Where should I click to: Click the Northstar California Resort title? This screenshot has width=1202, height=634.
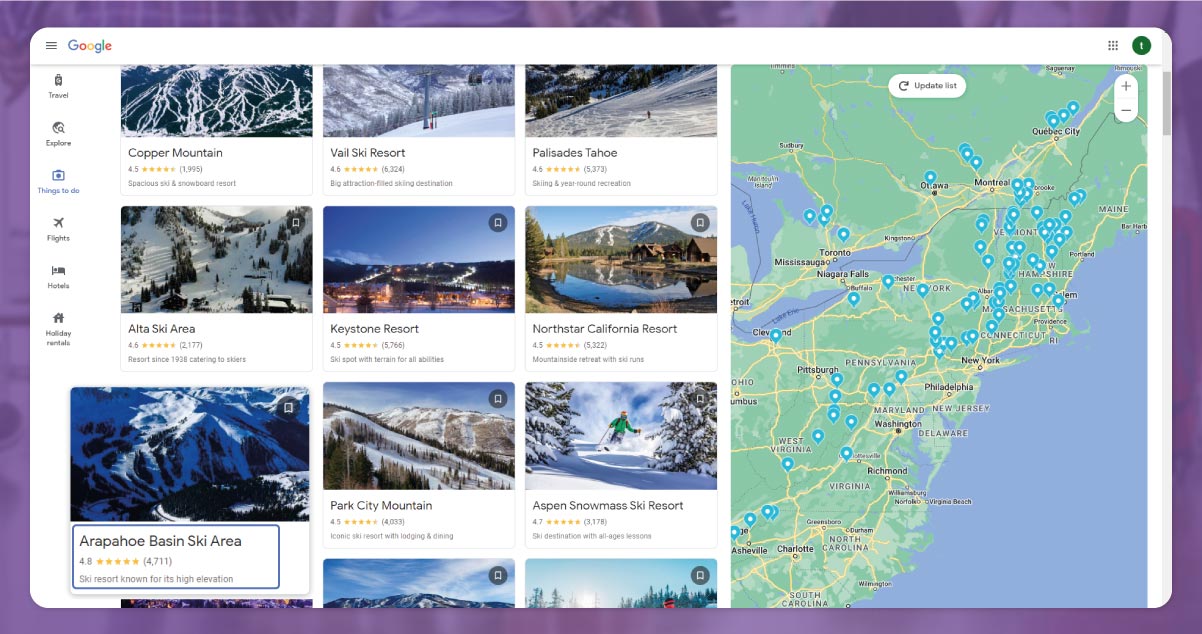point(605,329)
